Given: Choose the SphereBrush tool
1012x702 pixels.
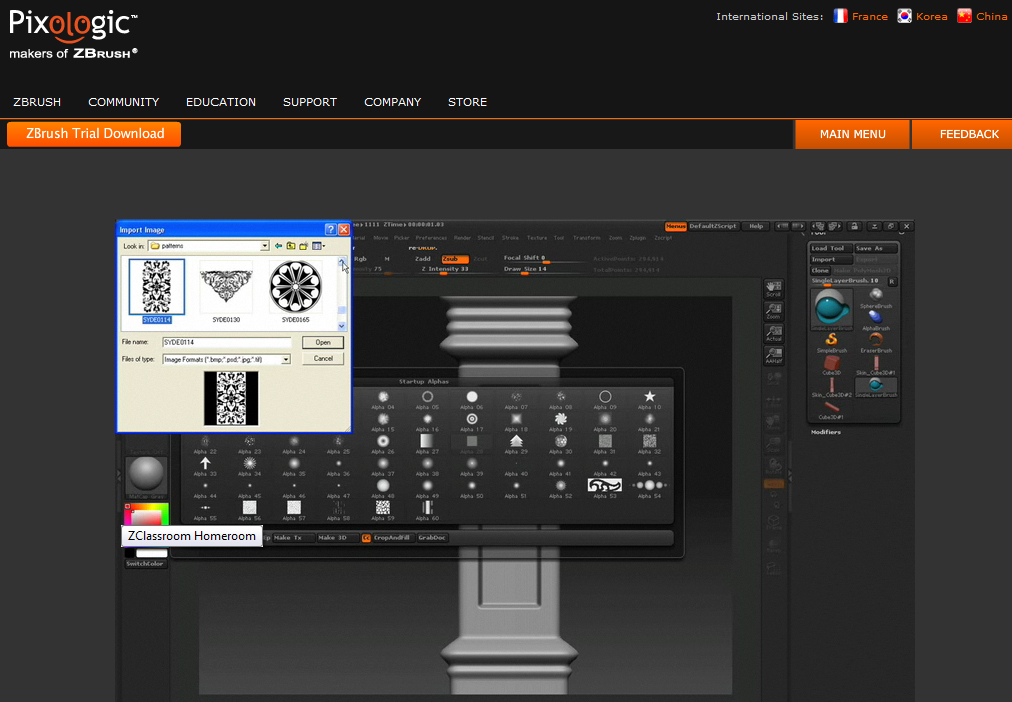Looking at the screenshot, I should pos(876,297).
